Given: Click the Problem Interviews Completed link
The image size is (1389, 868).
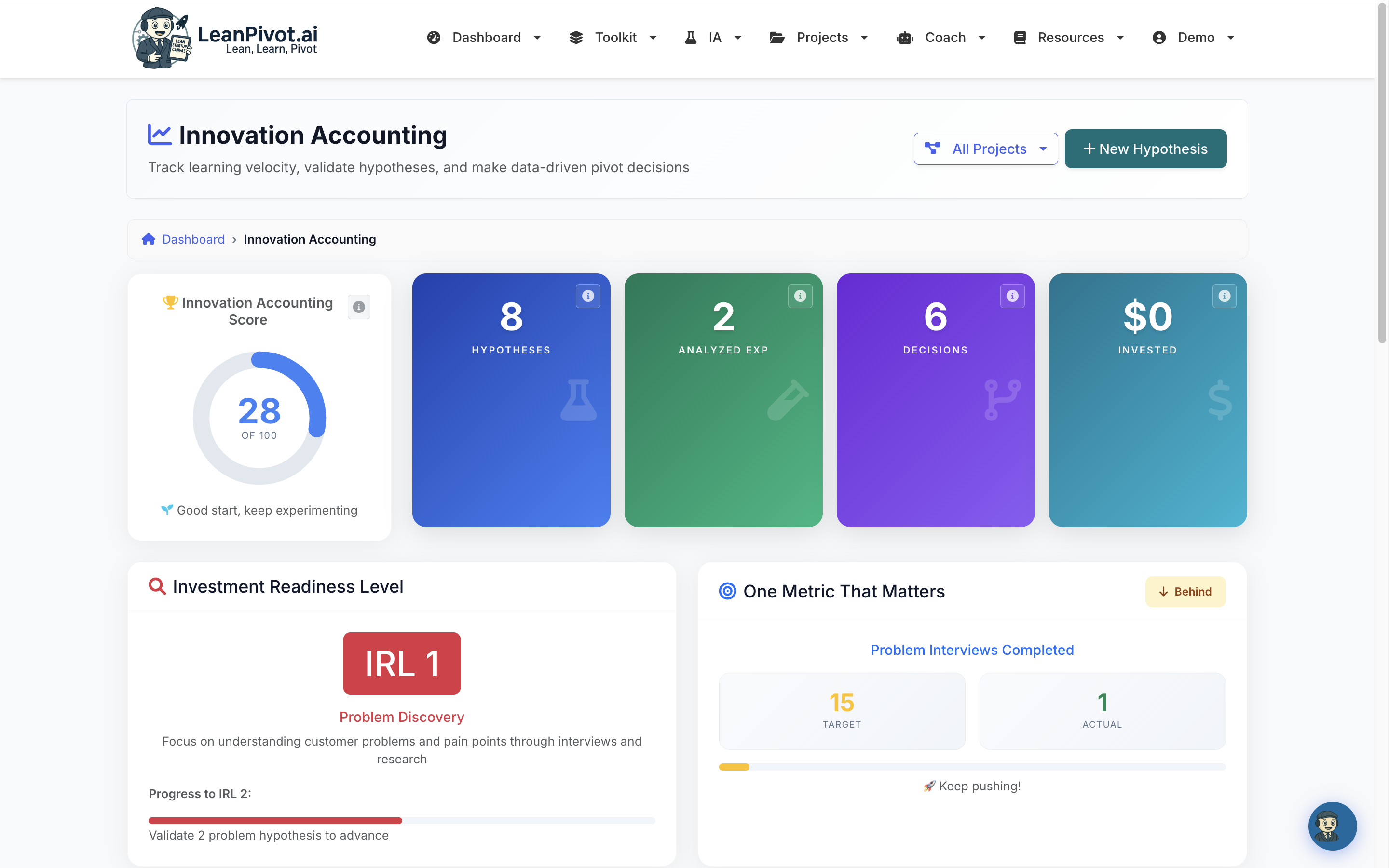Looking at the screenshot, I should coord(971,649).
